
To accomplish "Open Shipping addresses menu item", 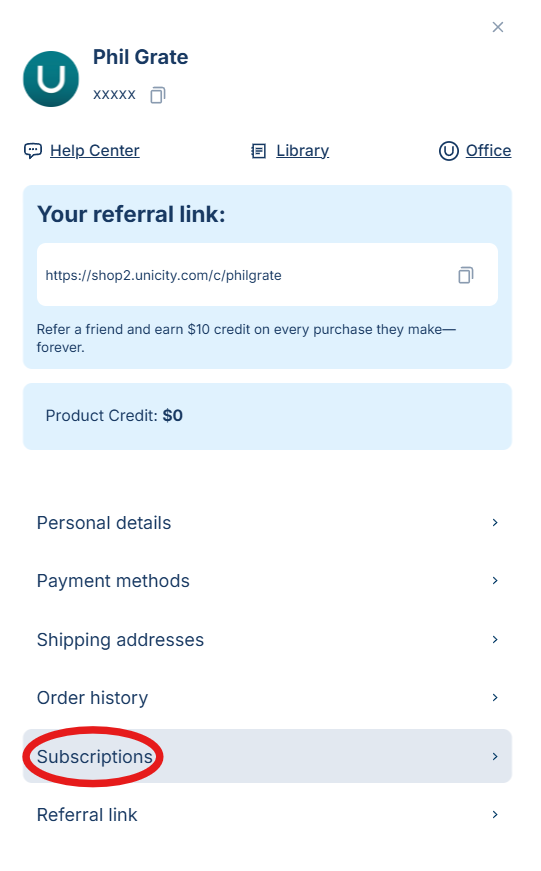I will click(267, 639).
